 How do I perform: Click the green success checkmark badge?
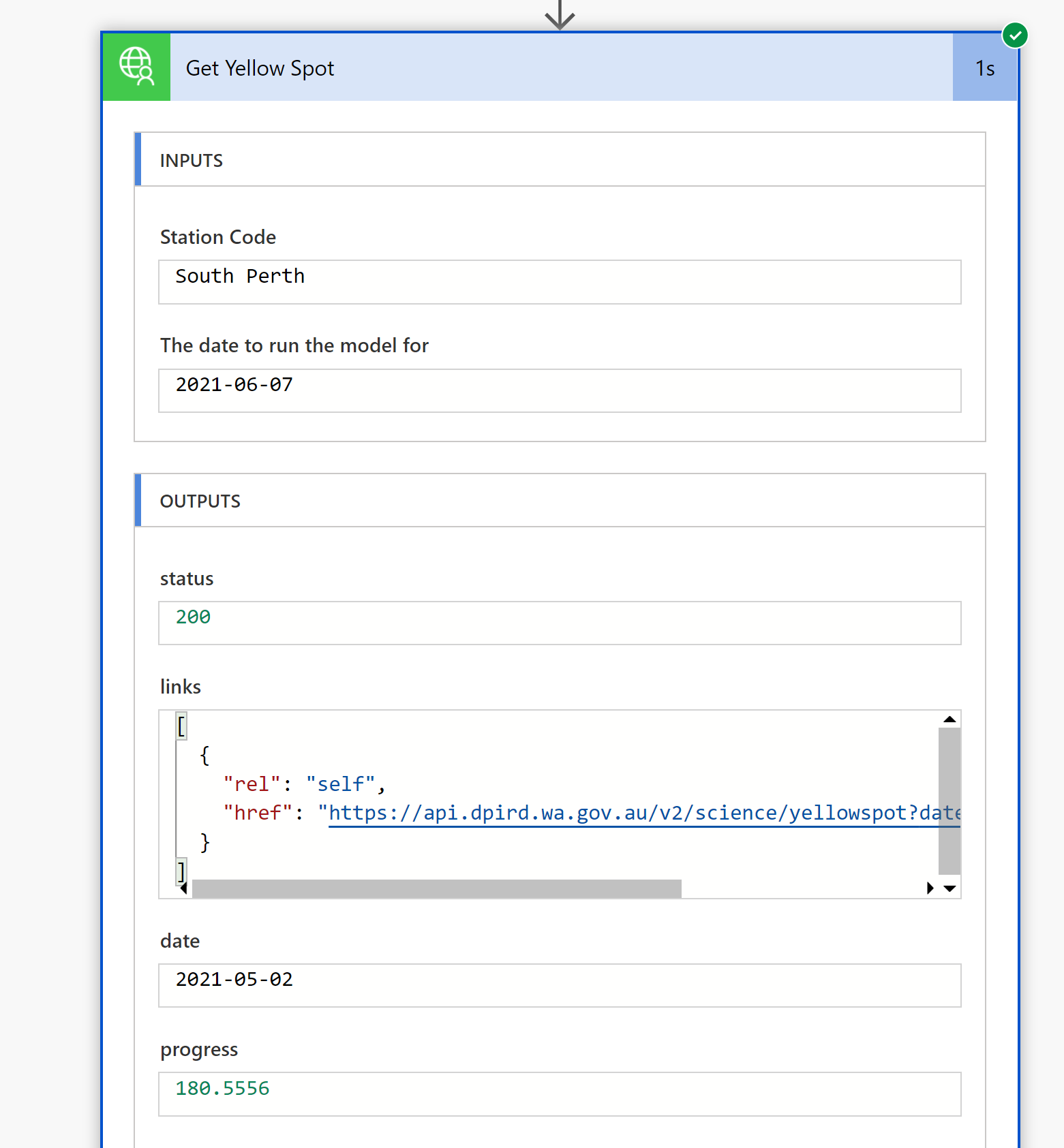(1015, 35)
